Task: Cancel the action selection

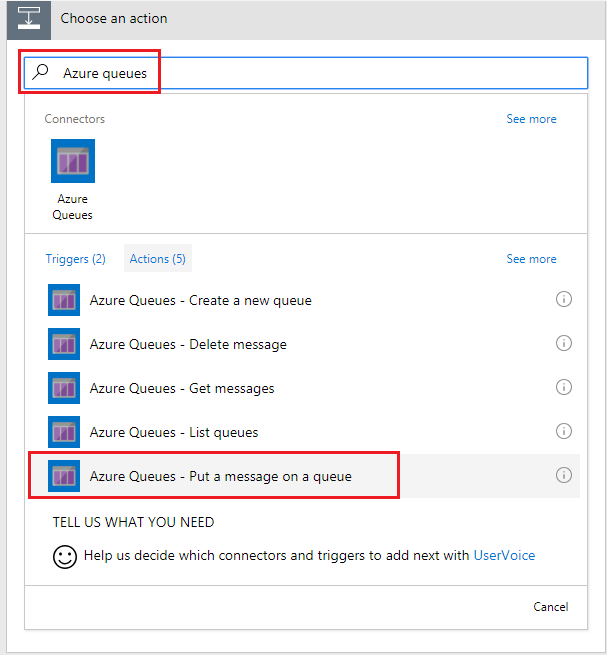Action: pos(551,607)
